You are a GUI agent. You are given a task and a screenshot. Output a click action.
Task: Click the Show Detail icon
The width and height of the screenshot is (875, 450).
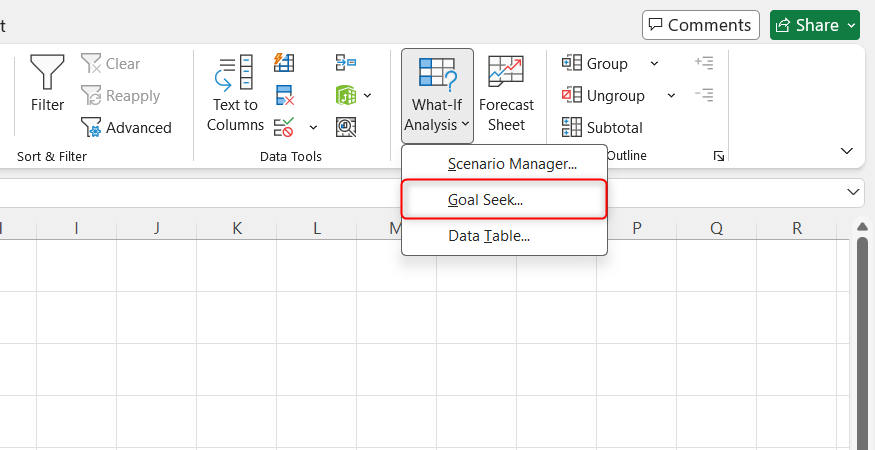pyautogui.click(x=704, y=63)
